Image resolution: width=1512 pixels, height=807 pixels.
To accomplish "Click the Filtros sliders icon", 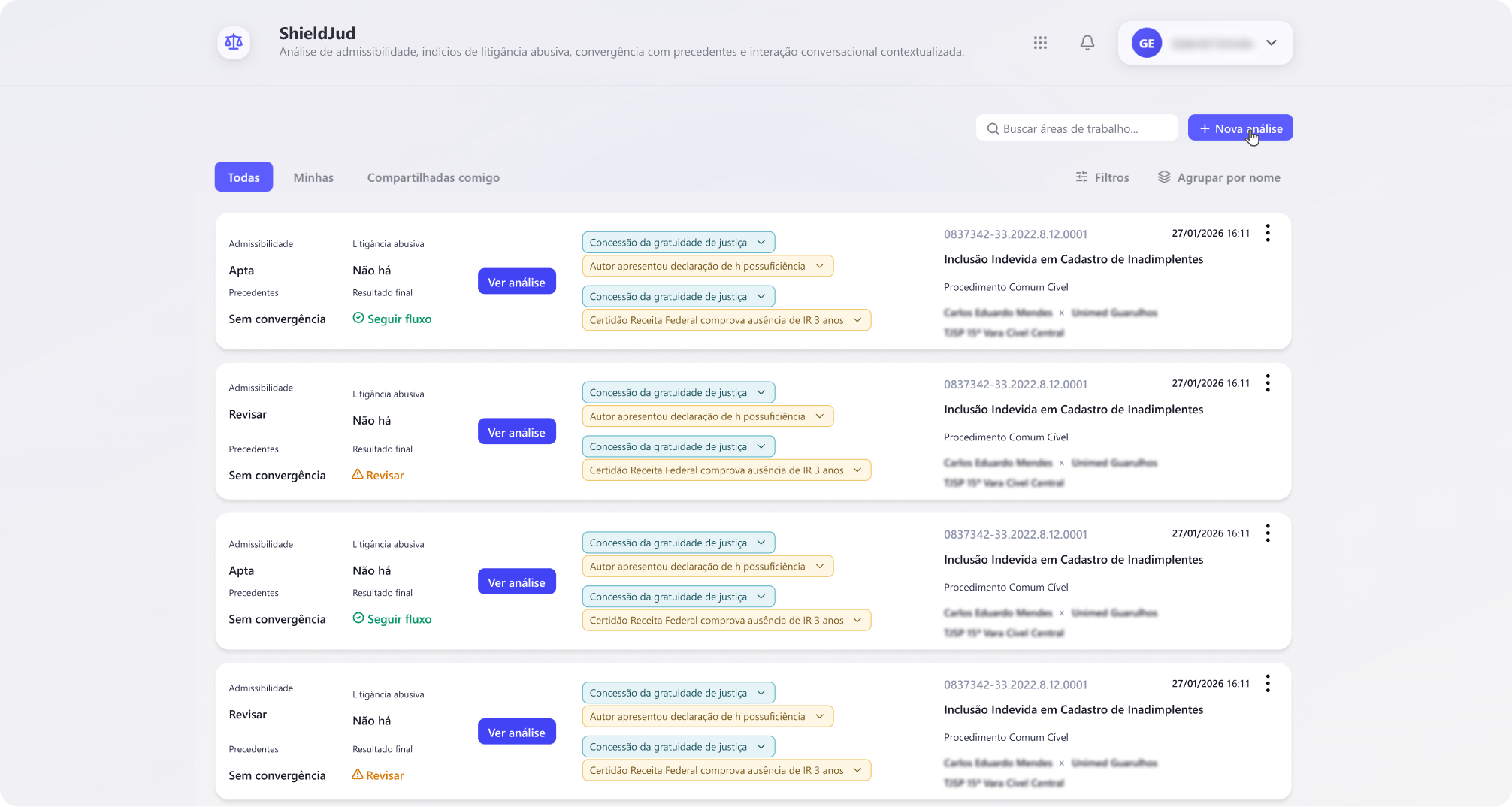I will 1082,177.
